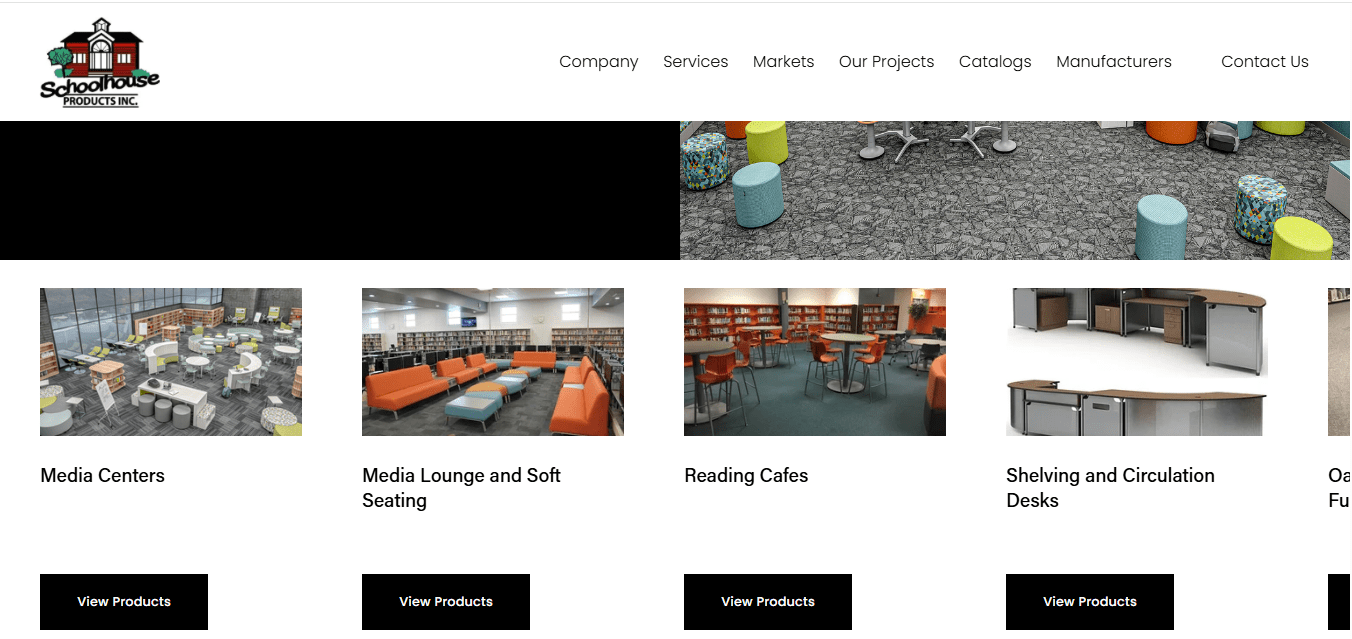View Products for Reading Cafes
1352x639 pixels.
click(x=768, y=602)
